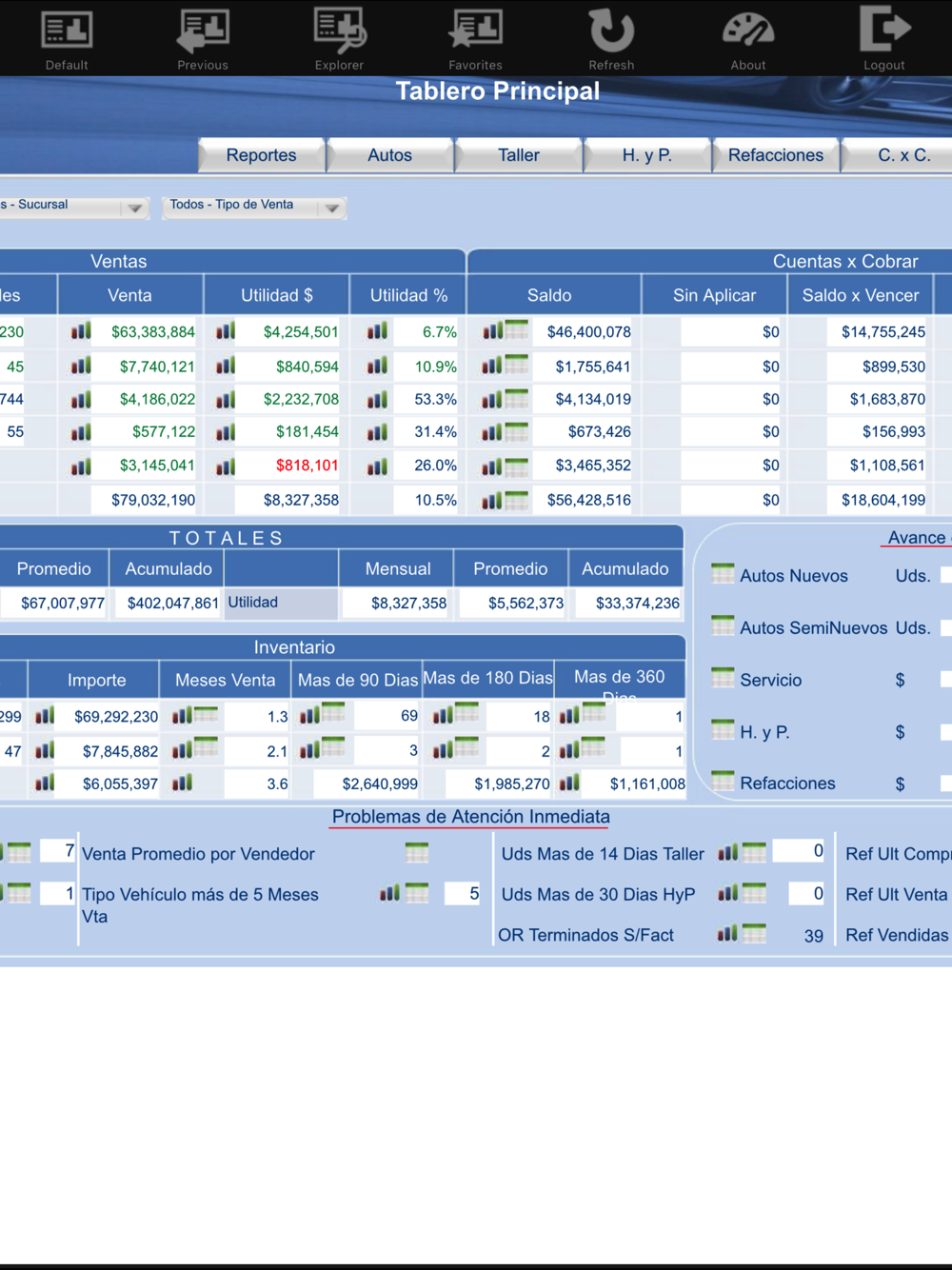
Task: Open the Todos - Tipo de Venta dropdown
Action: point(254,207)
